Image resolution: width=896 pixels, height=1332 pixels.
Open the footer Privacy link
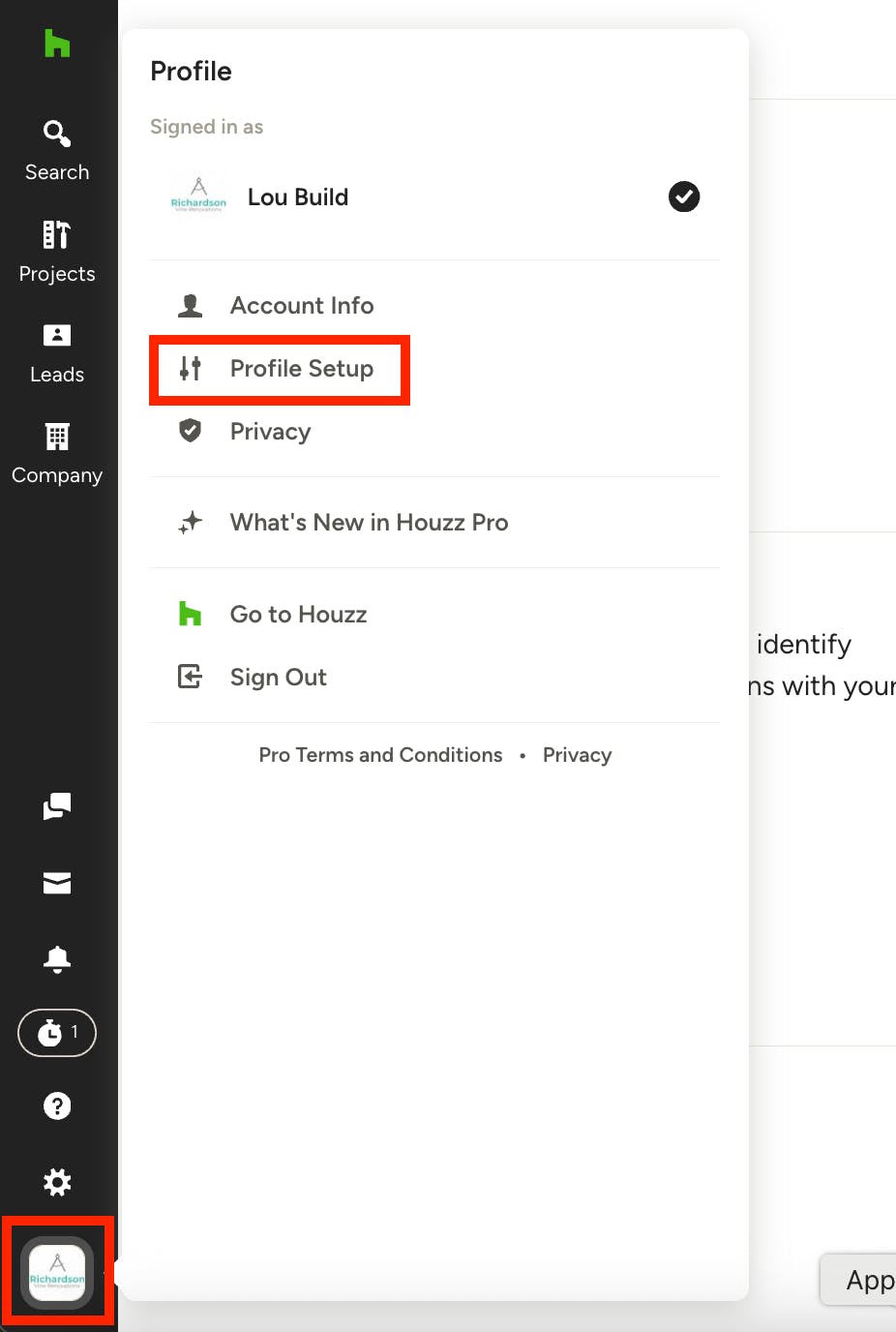[x=577, y=755]
